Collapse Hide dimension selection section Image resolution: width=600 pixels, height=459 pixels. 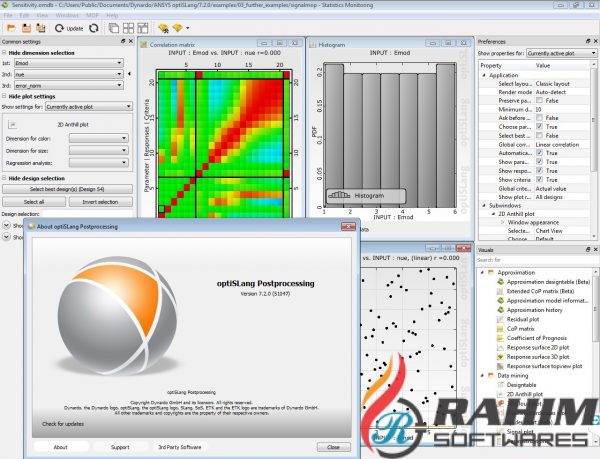pos(4,53)
